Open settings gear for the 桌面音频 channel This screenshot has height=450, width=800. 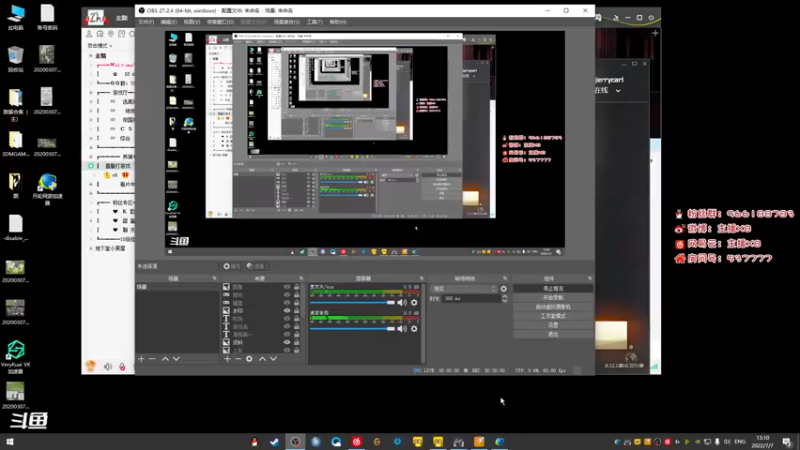coord(414,329)
